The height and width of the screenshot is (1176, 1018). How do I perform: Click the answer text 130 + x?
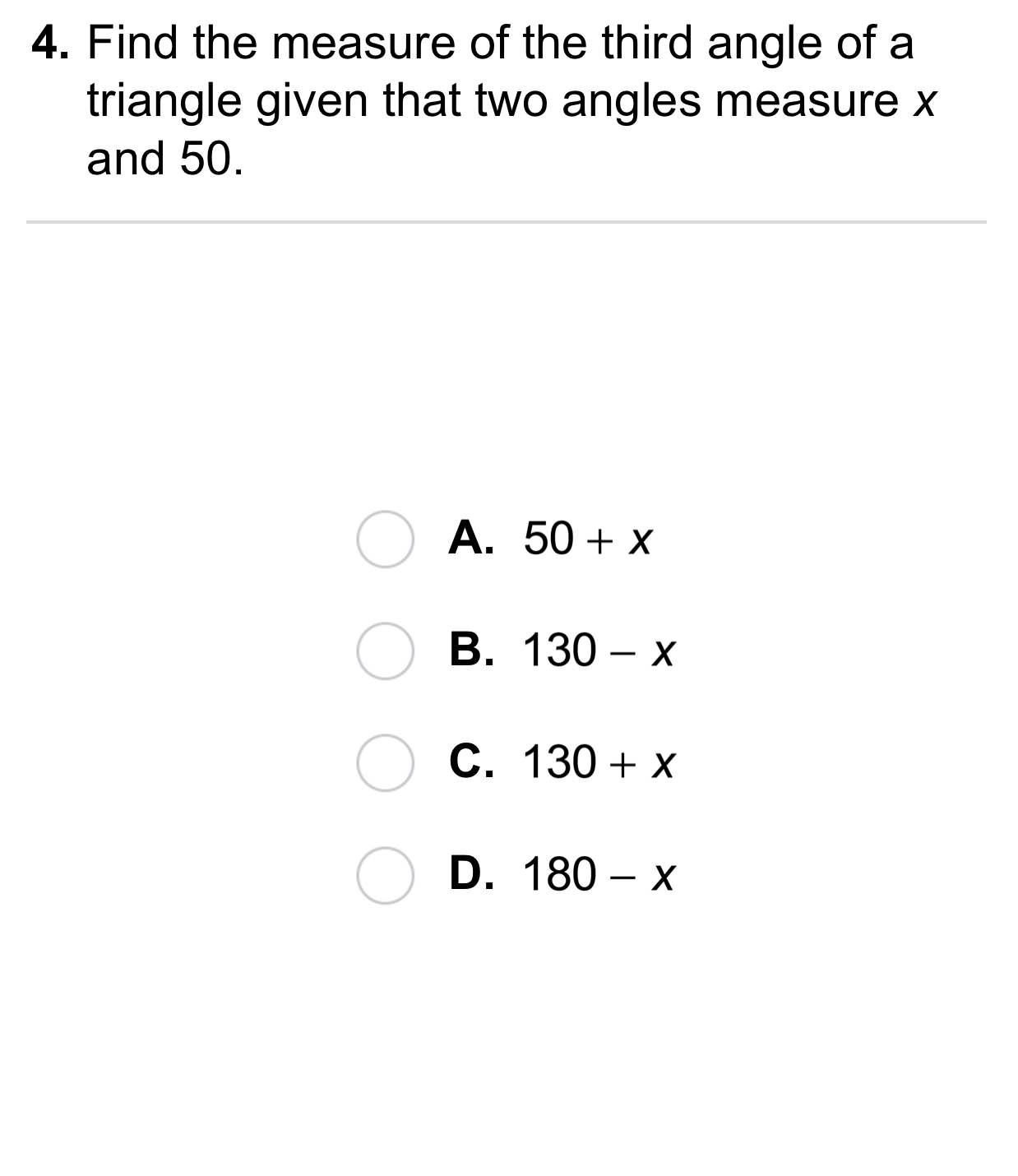(599, 762)
